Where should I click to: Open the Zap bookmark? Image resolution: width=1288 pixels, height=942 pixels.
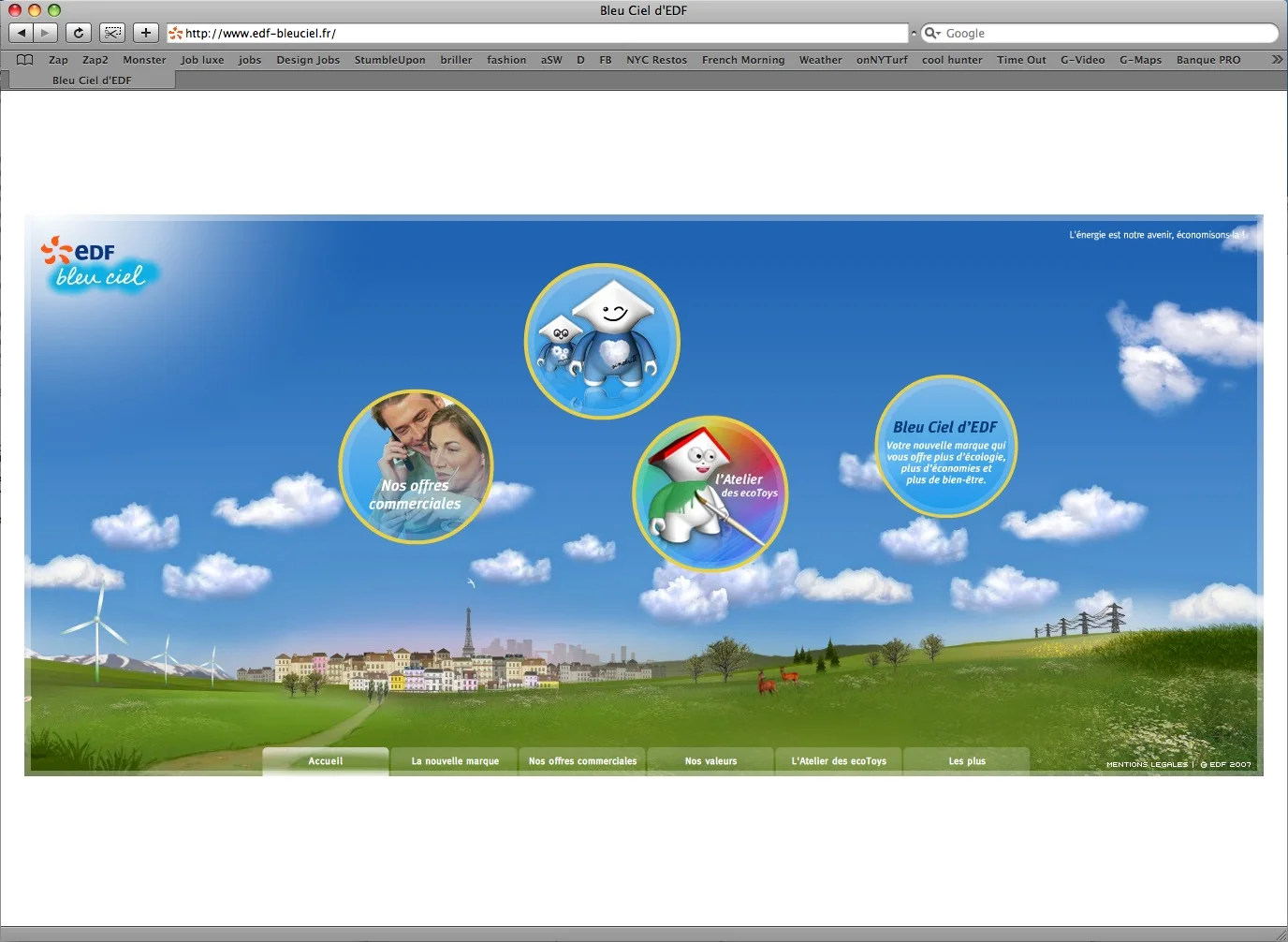58,60
